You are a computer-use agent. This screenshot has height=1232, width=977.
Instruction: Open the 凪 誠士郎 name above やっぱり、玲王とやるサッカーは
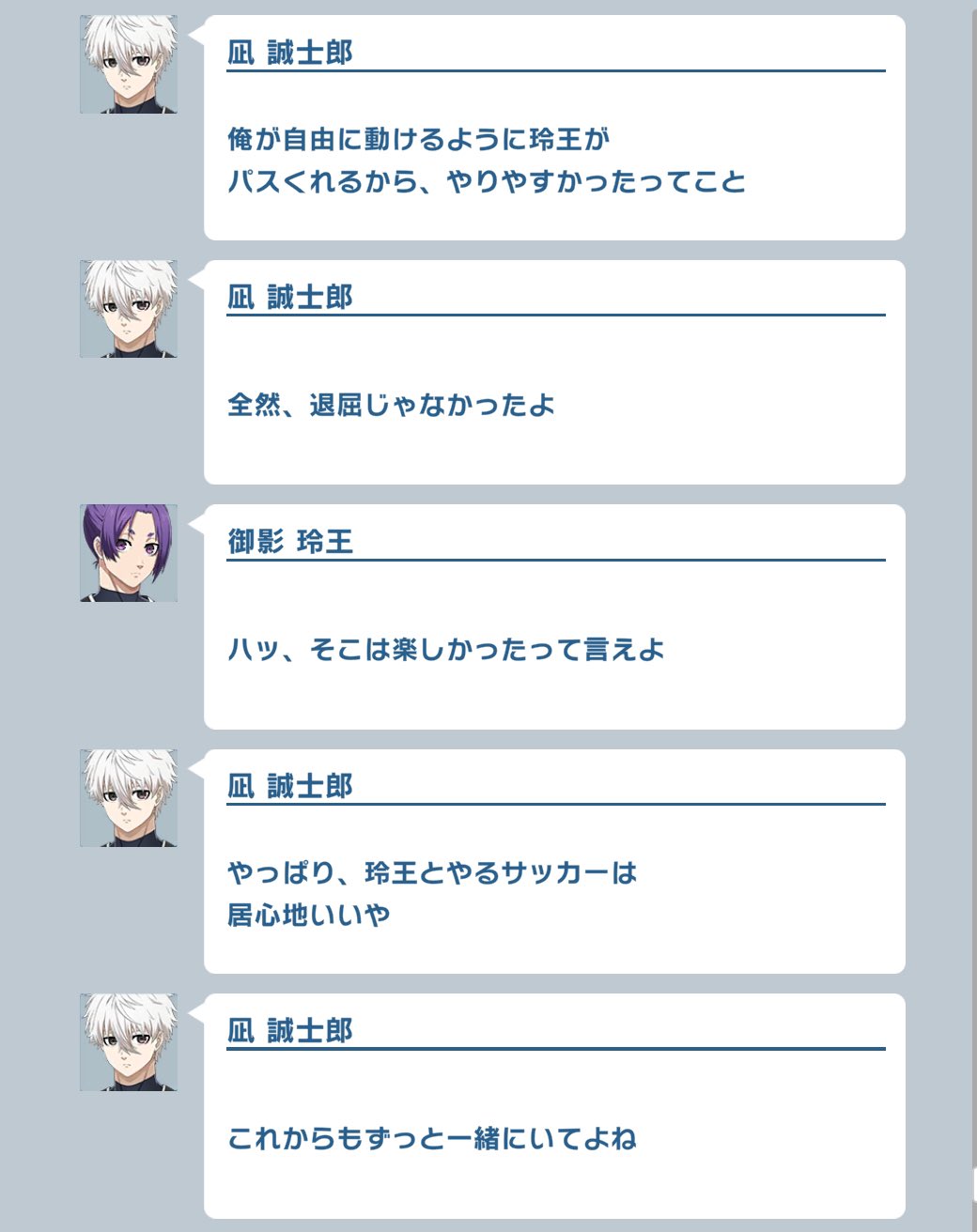click(x=290, y=786)
